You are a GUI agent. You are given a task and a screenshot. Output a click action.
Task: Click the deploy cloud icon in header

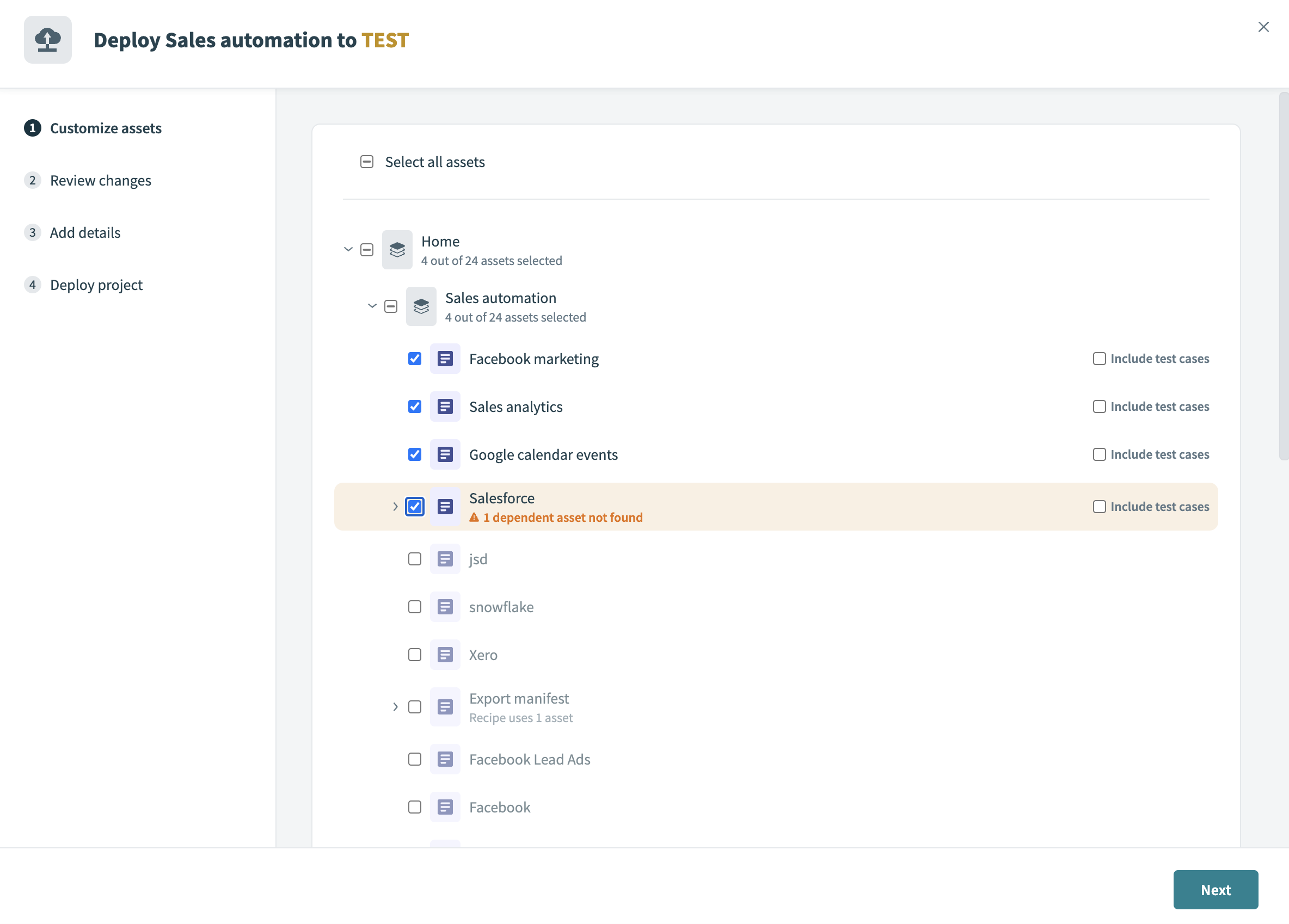point(48,39)
